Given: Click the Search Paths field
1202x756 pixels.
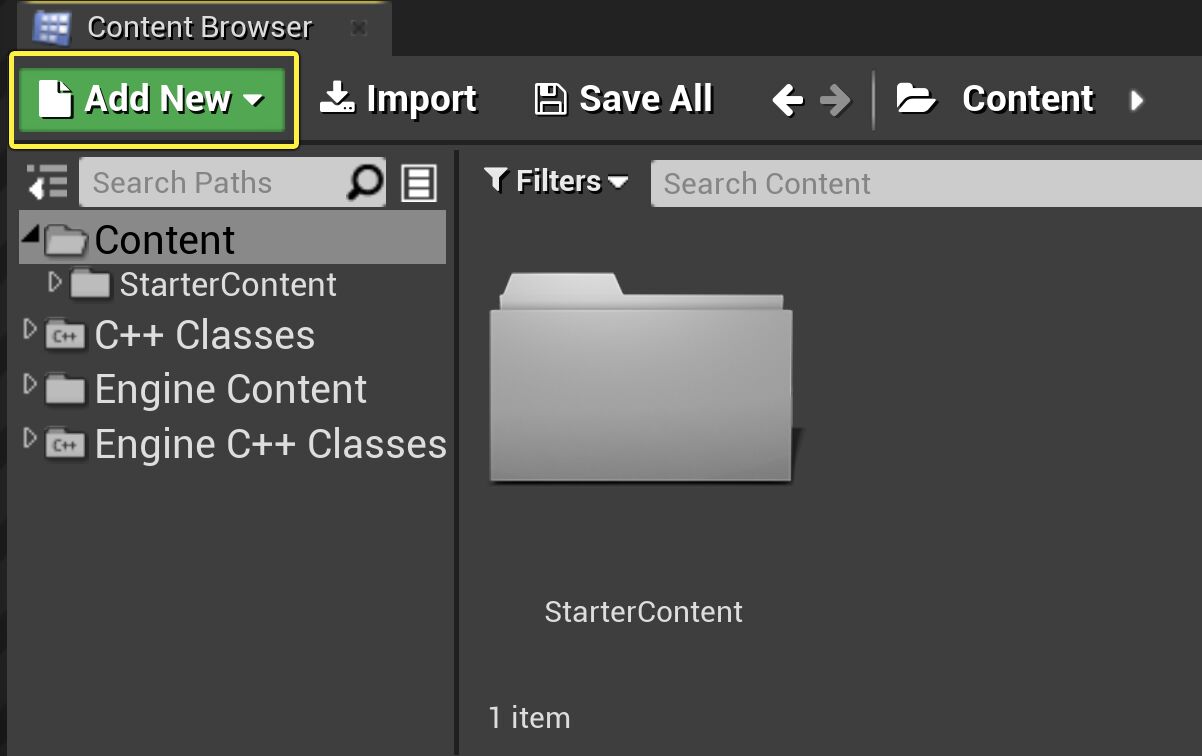Looking at the screenshot, I should (210, 183).
